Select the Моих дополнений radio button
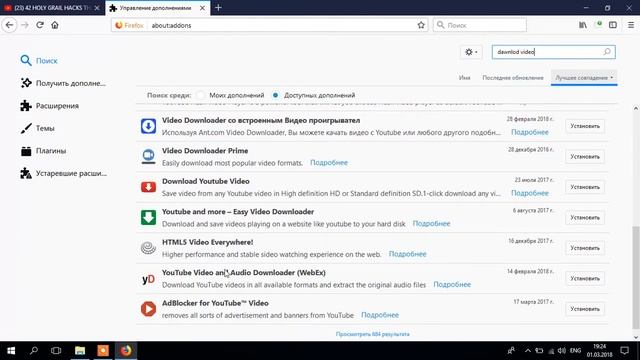Image resolution: width=640 pixels, height=360 pixels. 200,95
